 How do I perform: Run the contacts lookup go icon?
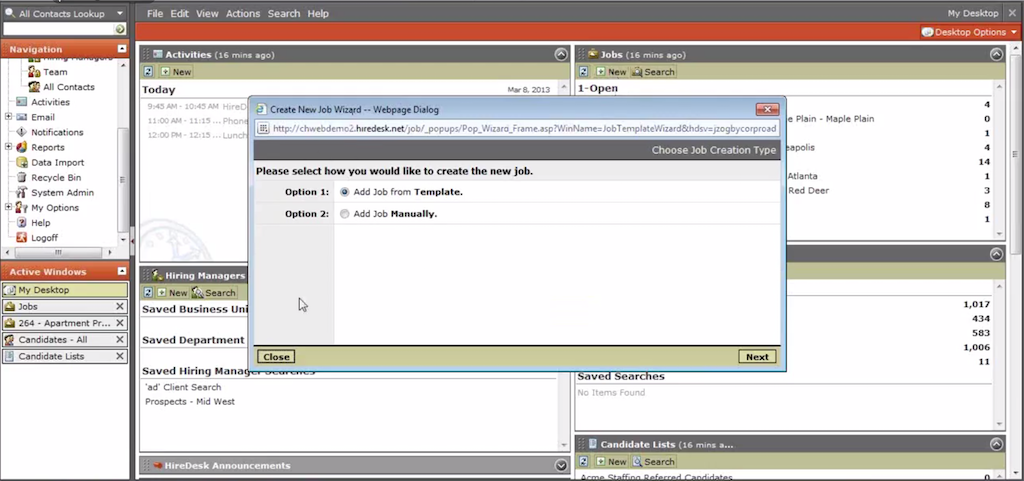coord(120,29)
